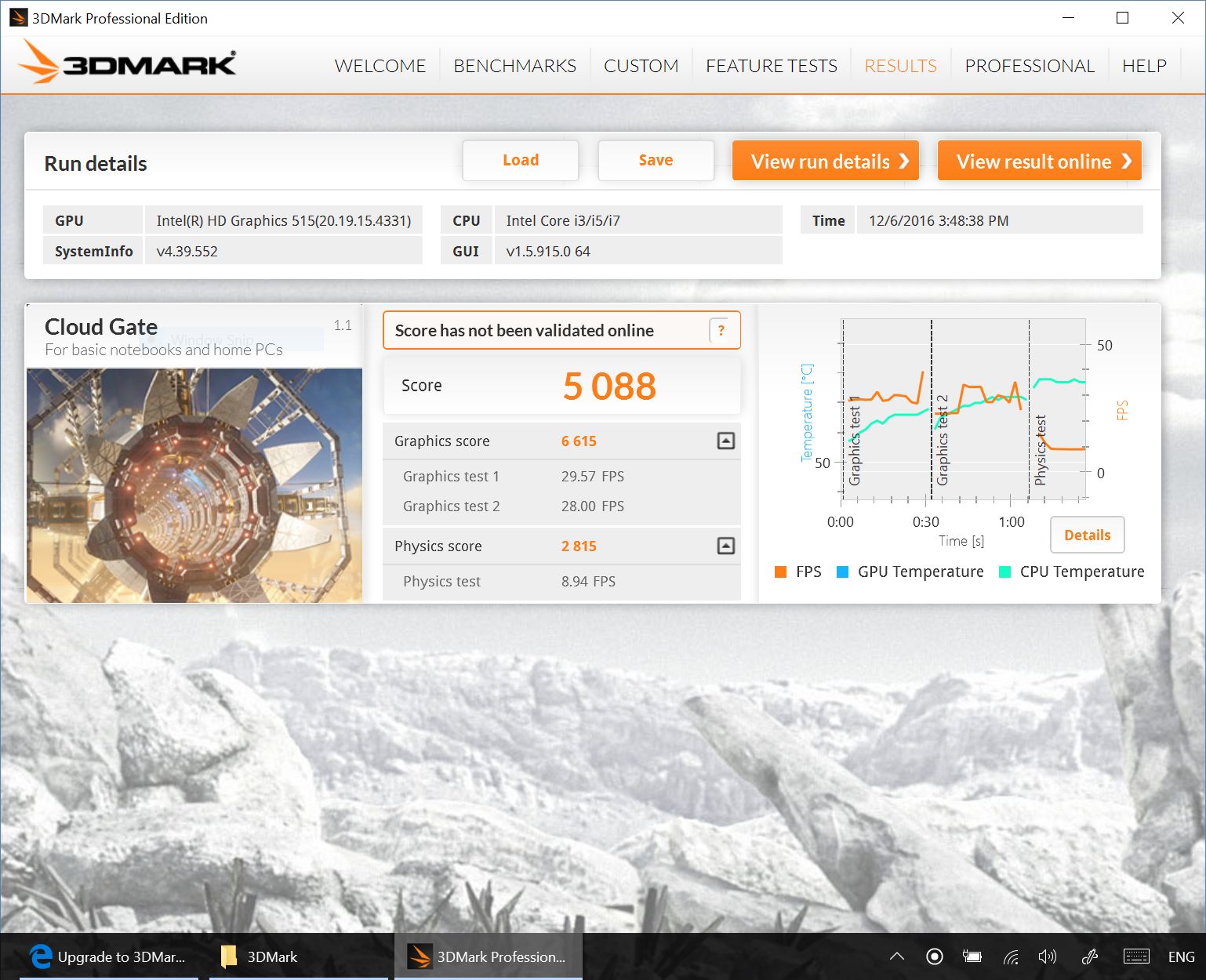Screen dimensions: 1206x980
Task: Switch to the Benchmarks tab
Action: coord(514,66)
